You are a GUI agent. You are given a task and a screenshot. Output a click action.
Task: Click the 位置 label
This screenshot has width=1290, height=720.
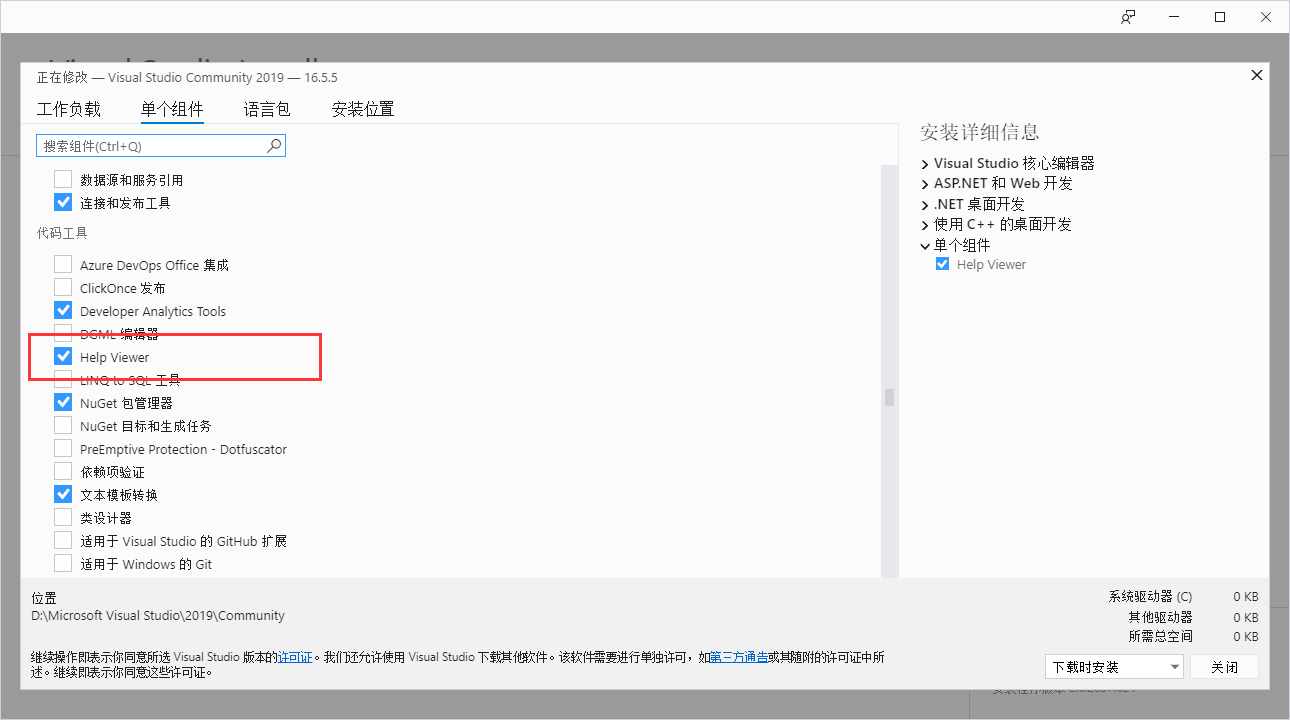[x=44, y=597]
